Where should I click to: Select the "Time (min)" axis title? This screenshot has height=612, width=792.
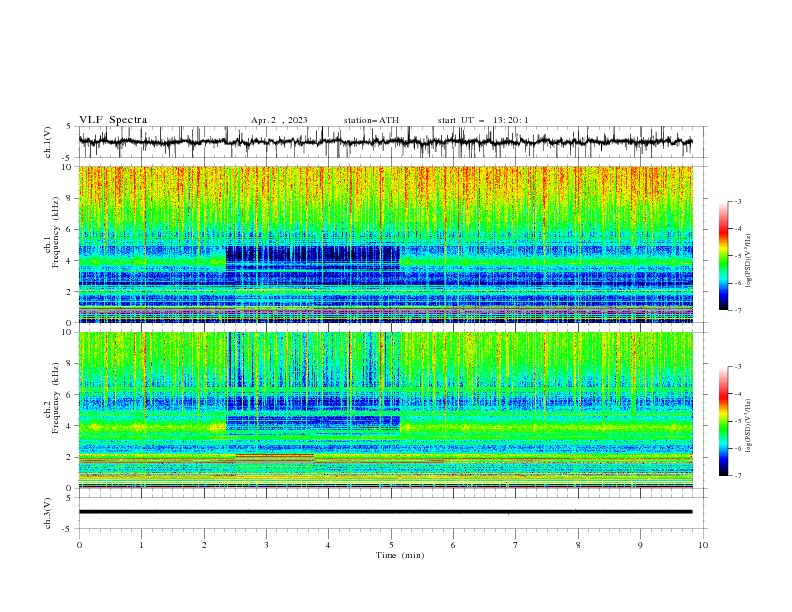(x=400, y=555)
